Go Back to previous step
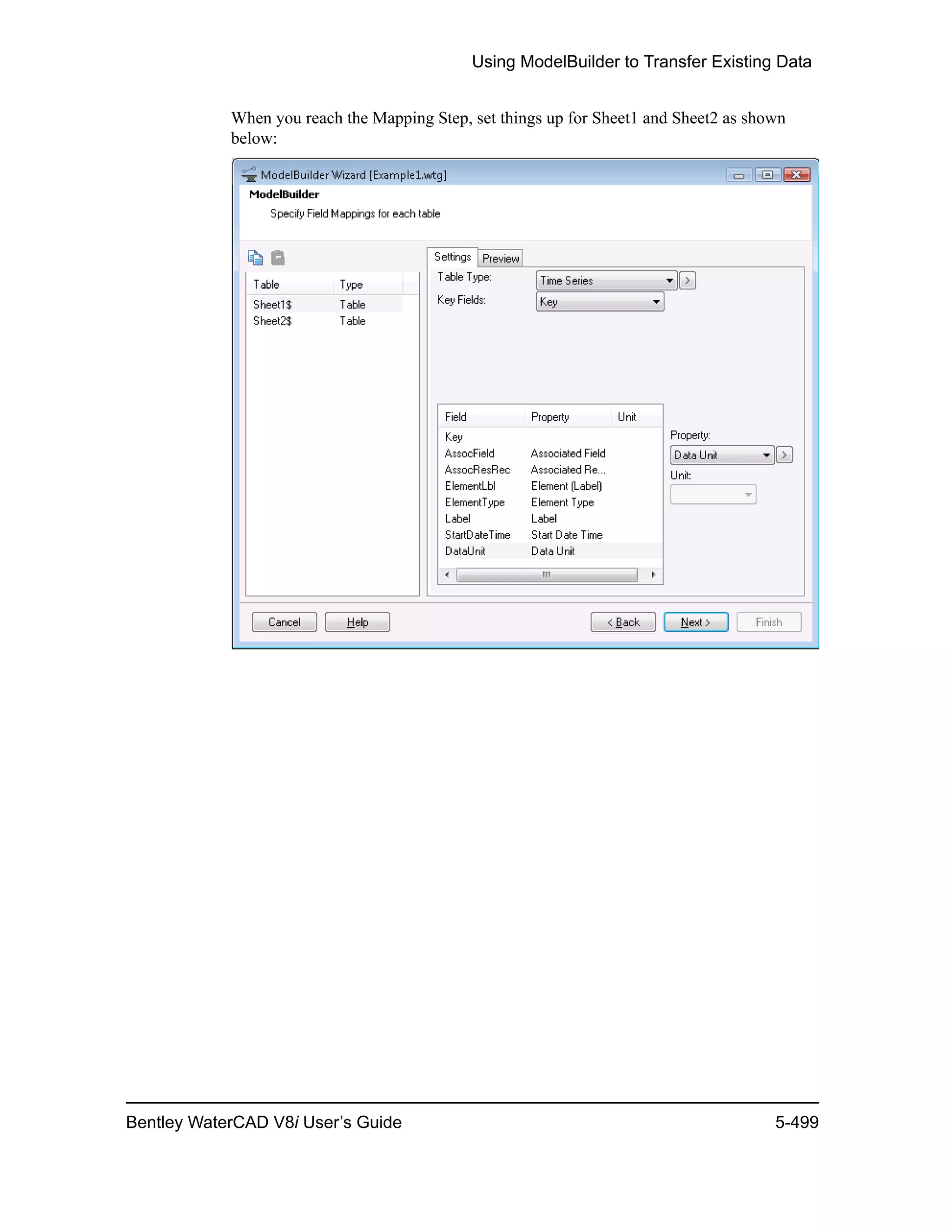The height and width of the screenshot is (1232, 952). click(623, 622)
